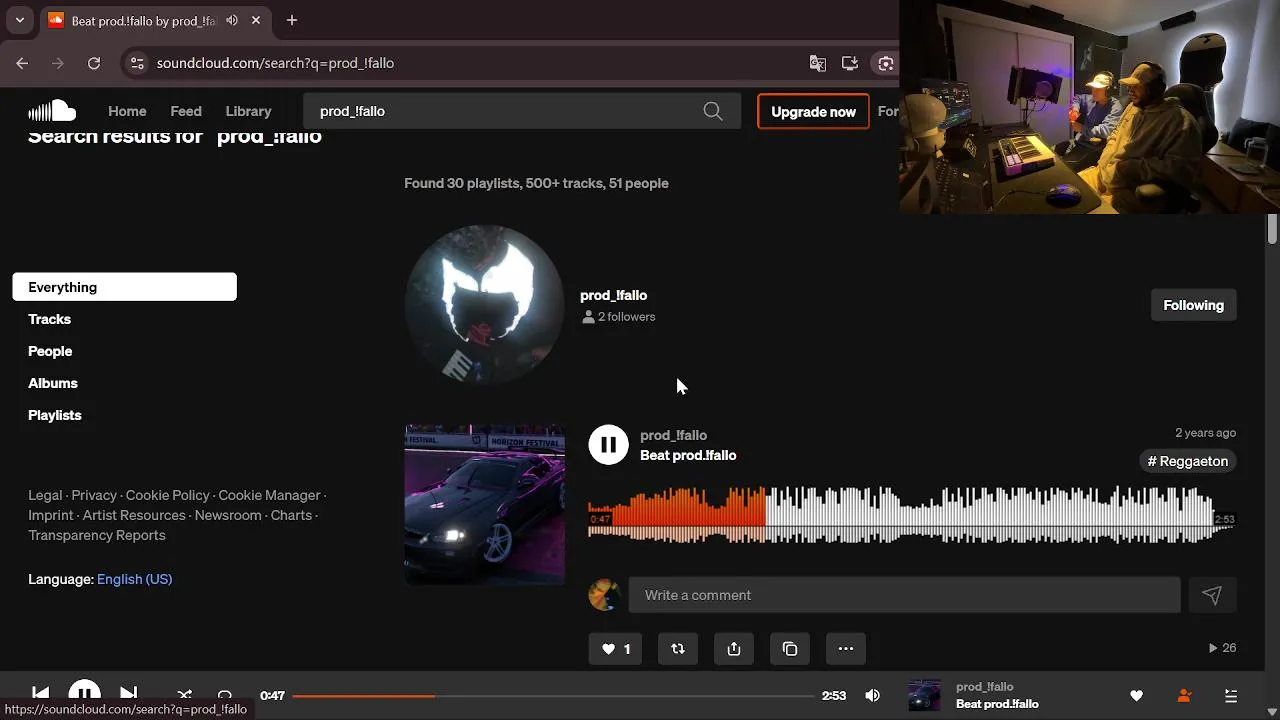Skip to next track in player bar
This screenshot has width=1280, height=720.
(x=128, y=693)
